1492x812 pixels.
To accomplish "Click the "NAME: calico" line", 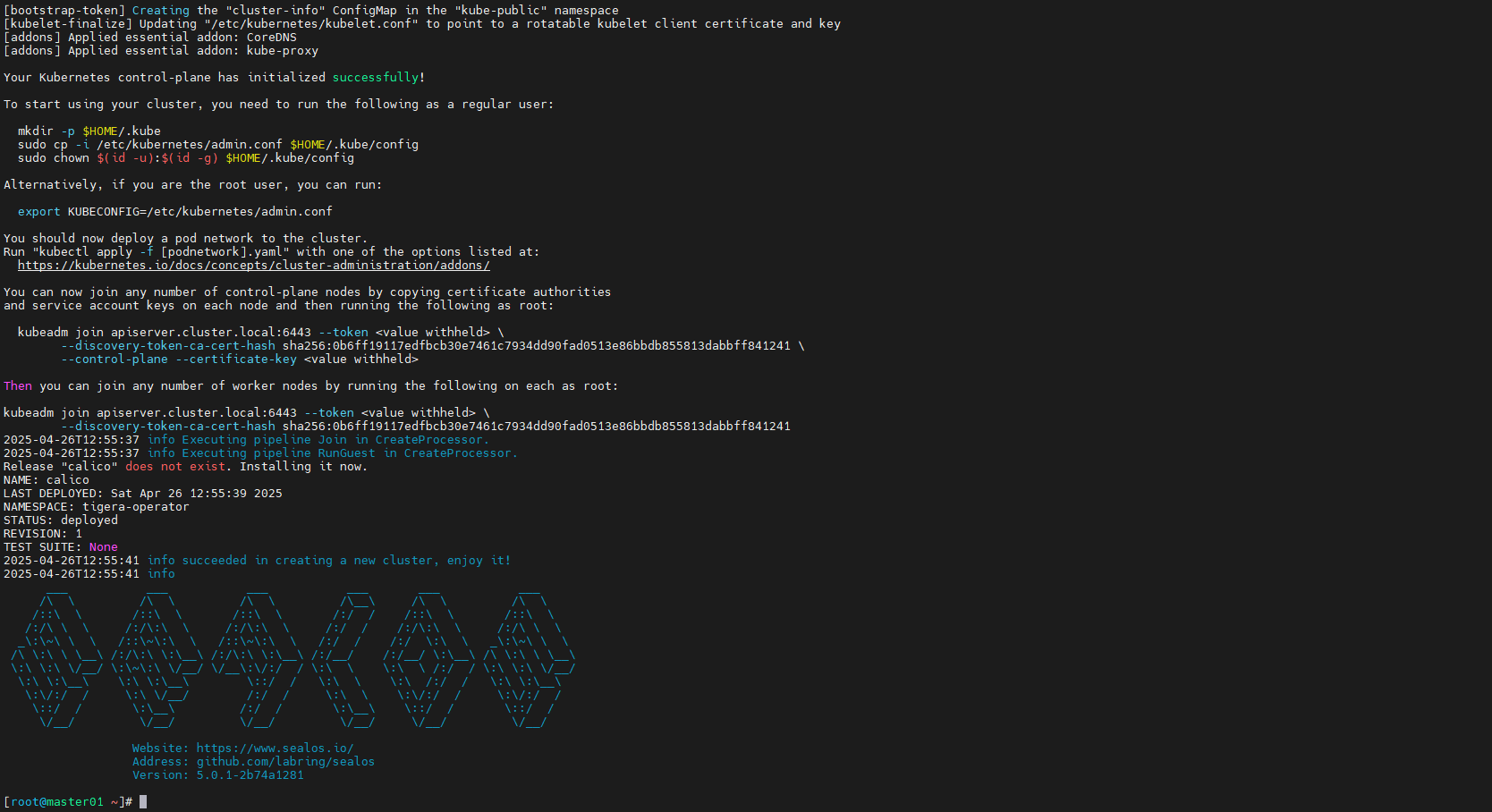I will point(47,480).
